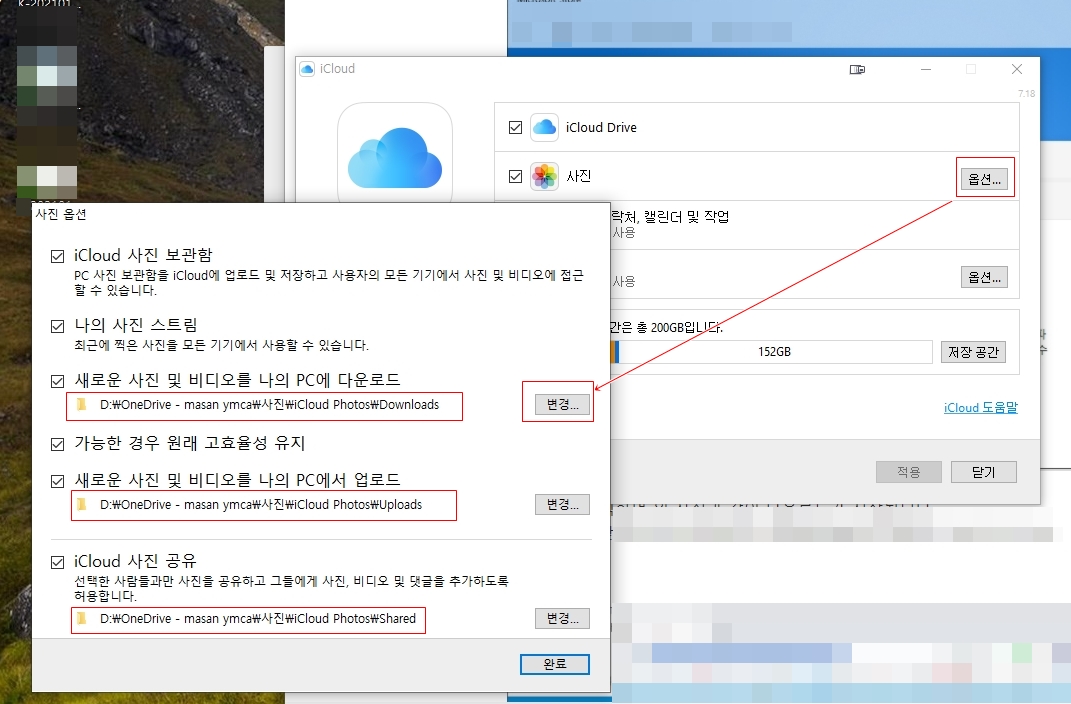Select the iCloud Photos\Shared path text
This screenshot has height=704, width=1071.
click(x=258, y=619)
